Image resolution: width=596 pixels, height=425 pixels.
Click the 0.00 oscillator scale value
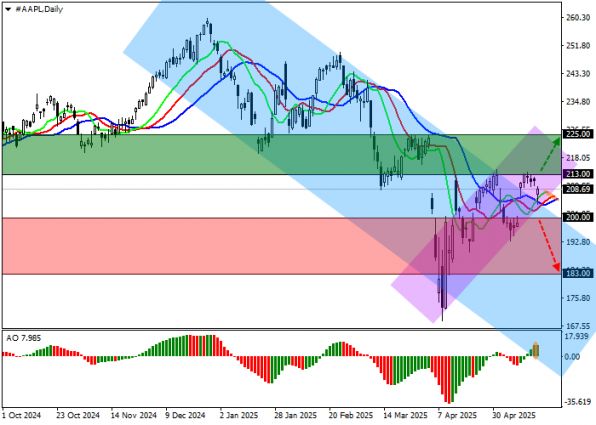tap(572, 357)
